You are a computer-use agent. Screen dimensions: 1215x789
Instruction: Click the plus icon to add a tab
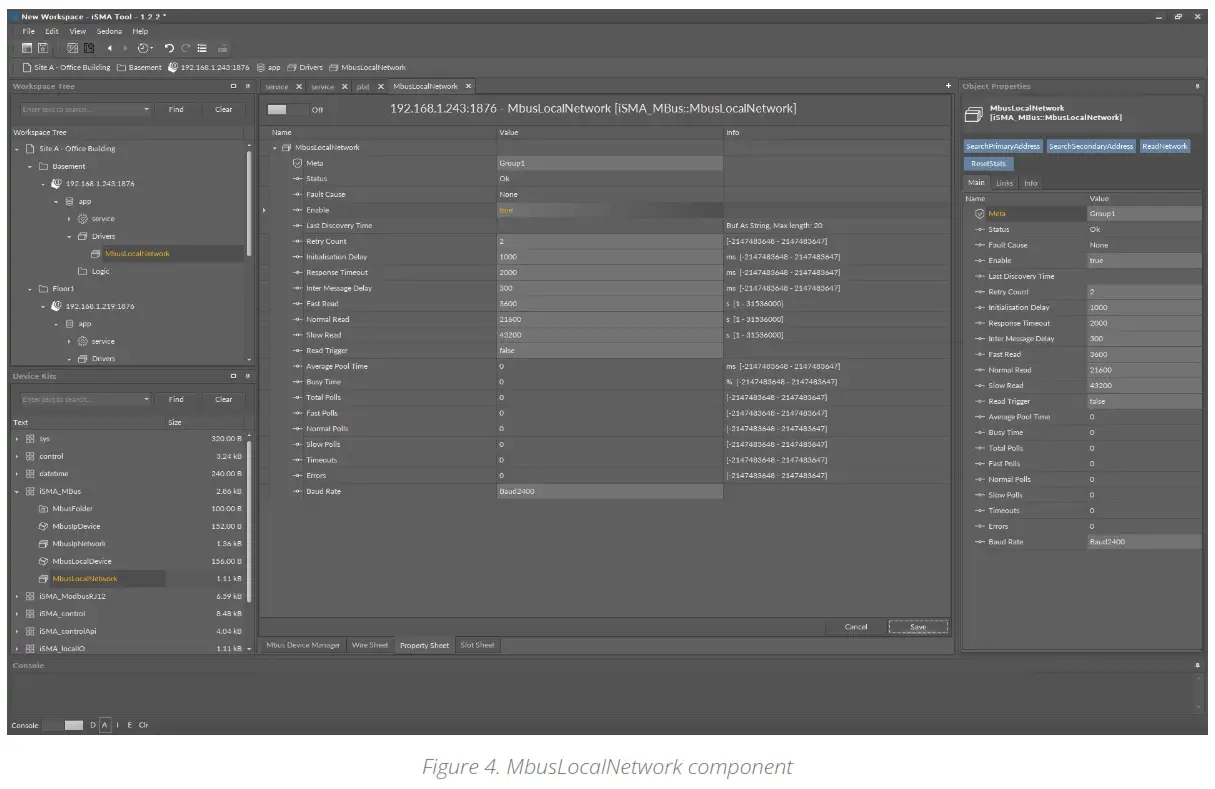949,86
